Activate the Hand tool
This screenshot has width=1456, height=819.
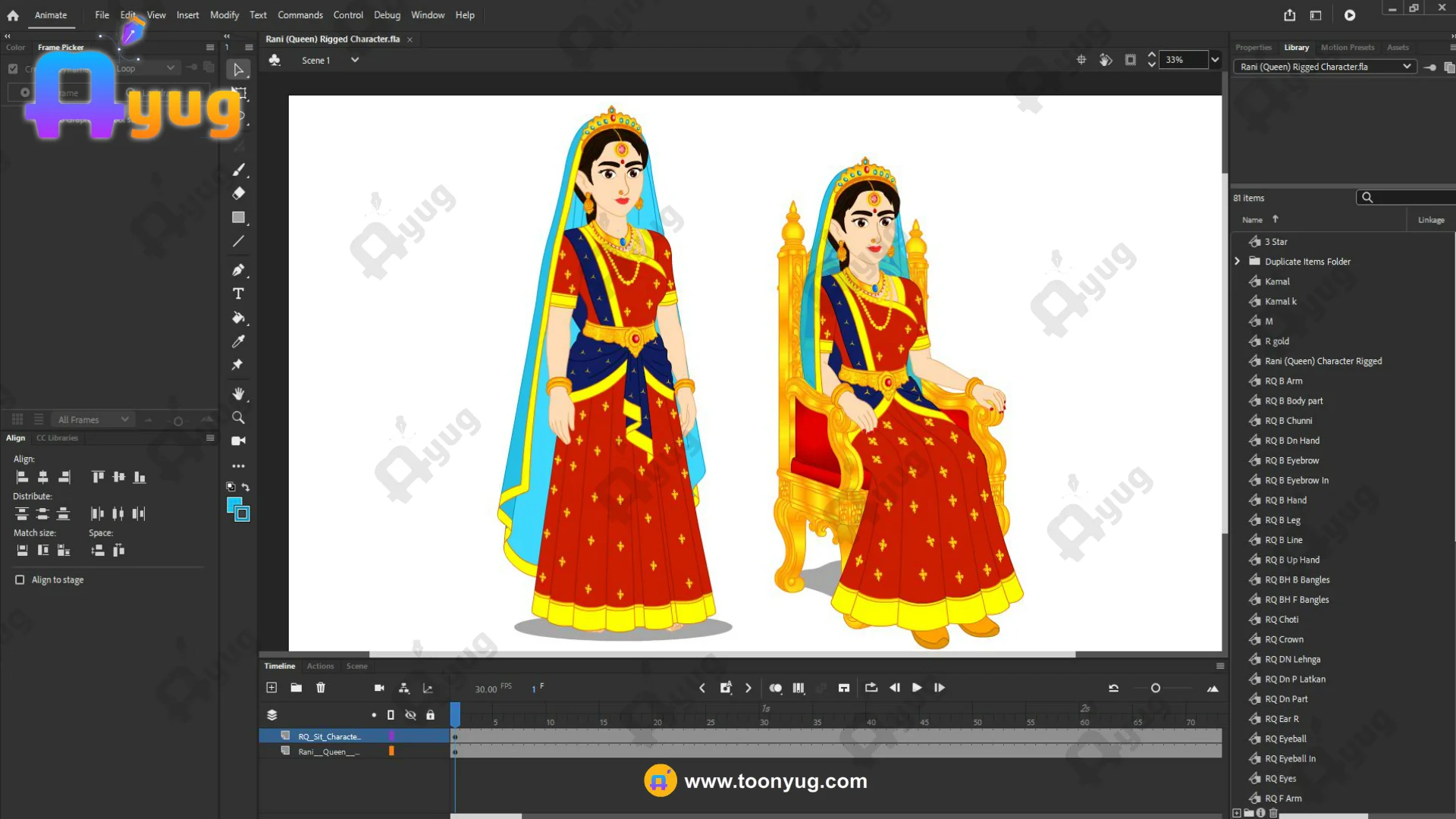click(238, 394)
